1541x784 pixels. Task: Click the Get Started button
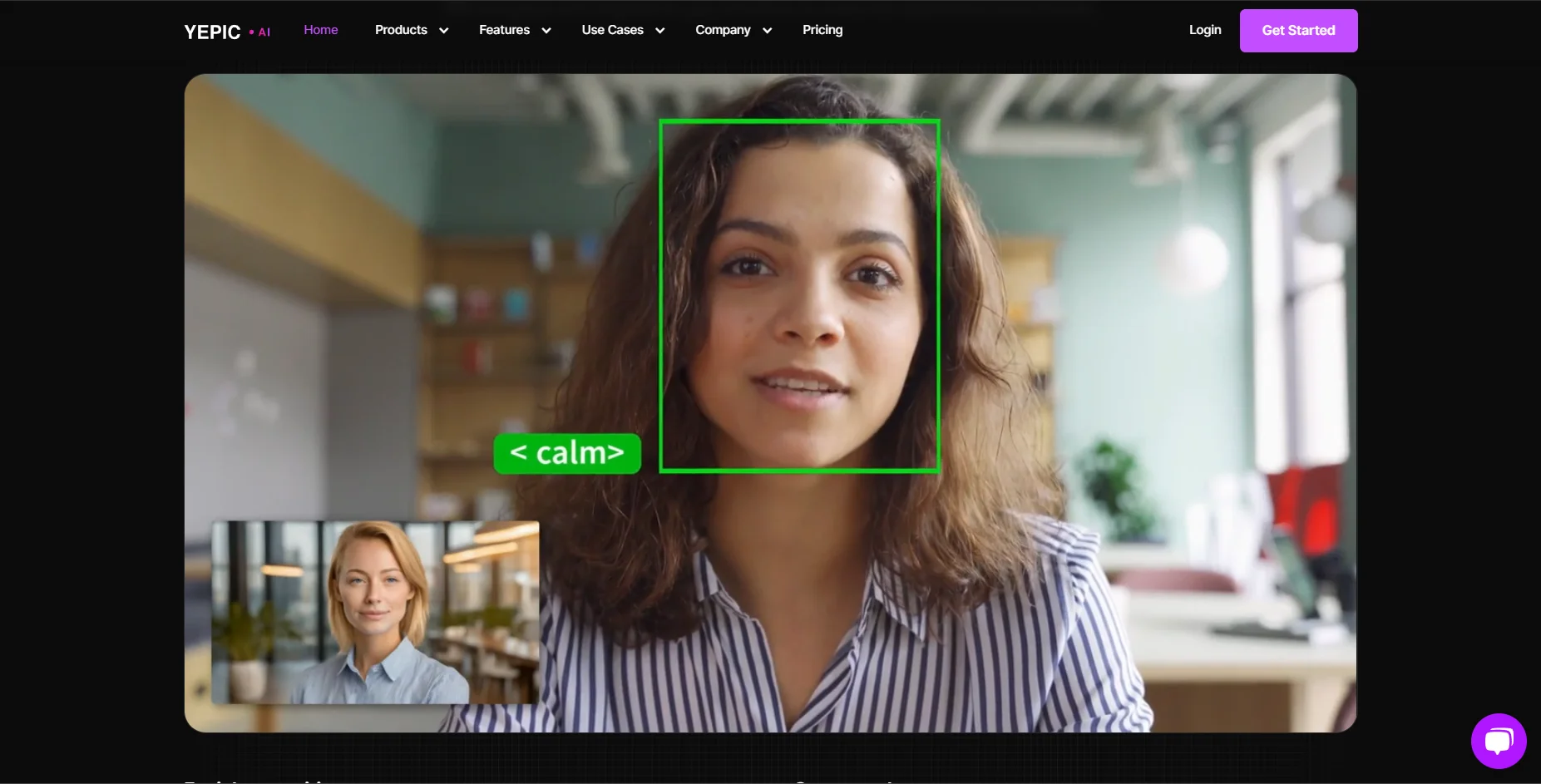pyautogui.click(x=1297, y=30)
